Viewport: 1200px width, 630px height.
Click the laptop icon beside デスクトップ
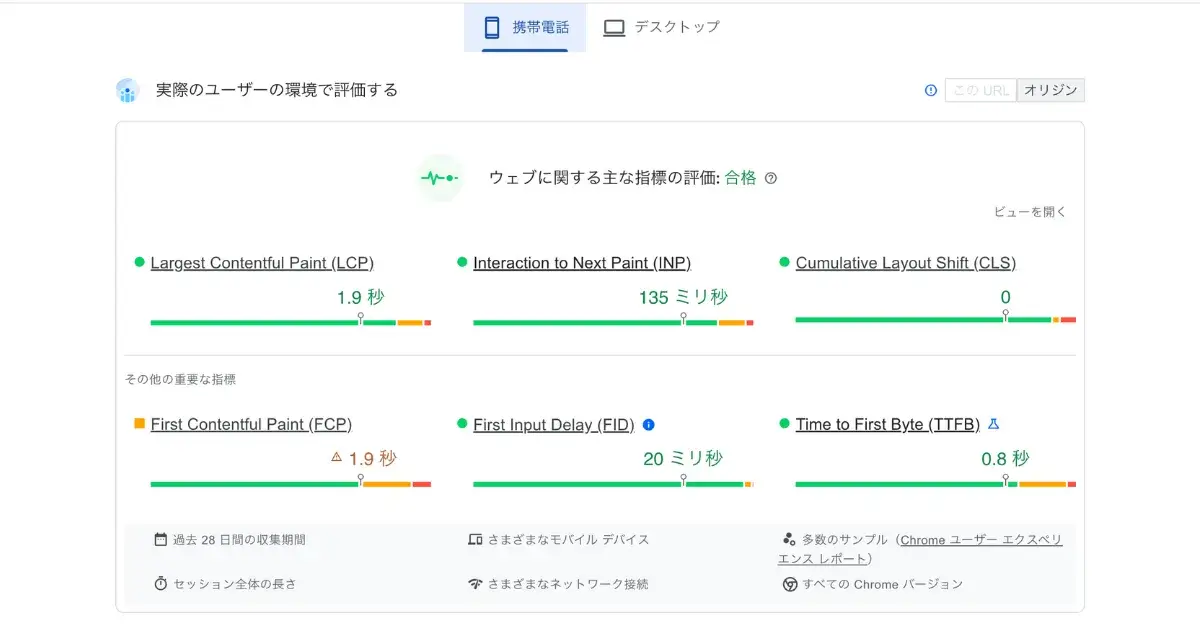tap(614, 28)
